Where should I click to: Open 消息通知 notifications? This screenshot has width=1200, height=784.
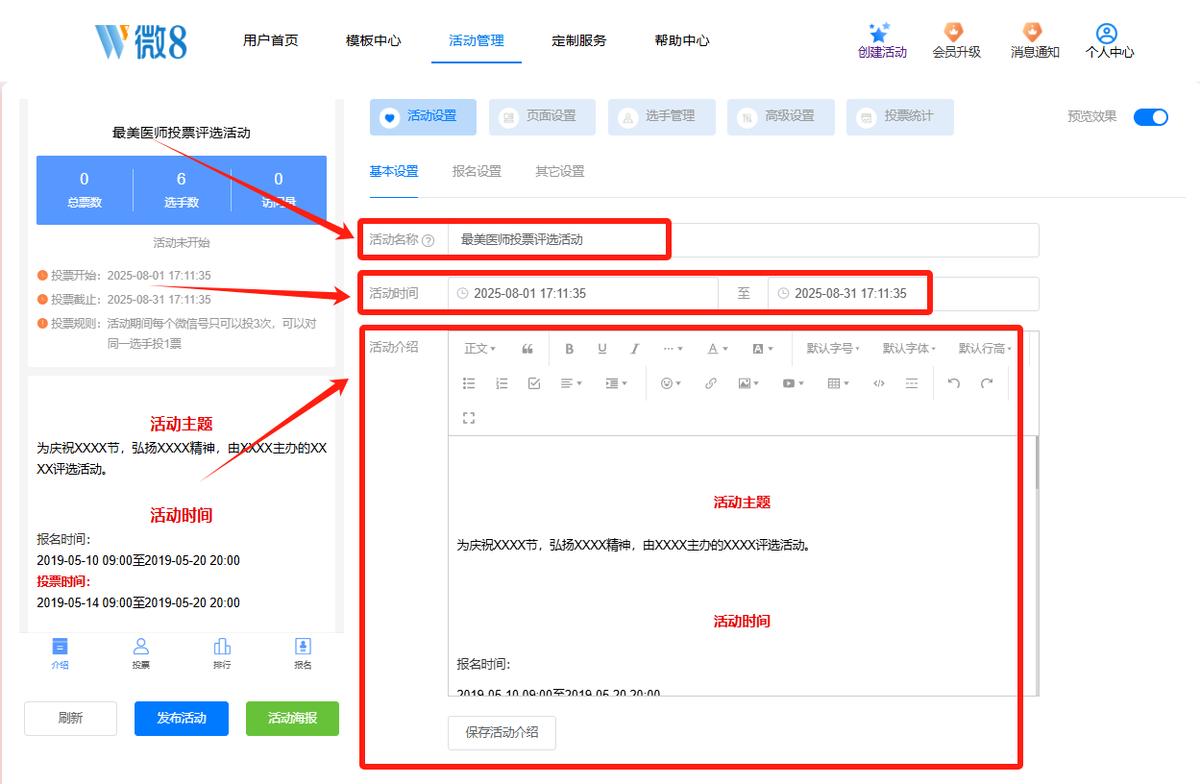[x=1034, y=41]
